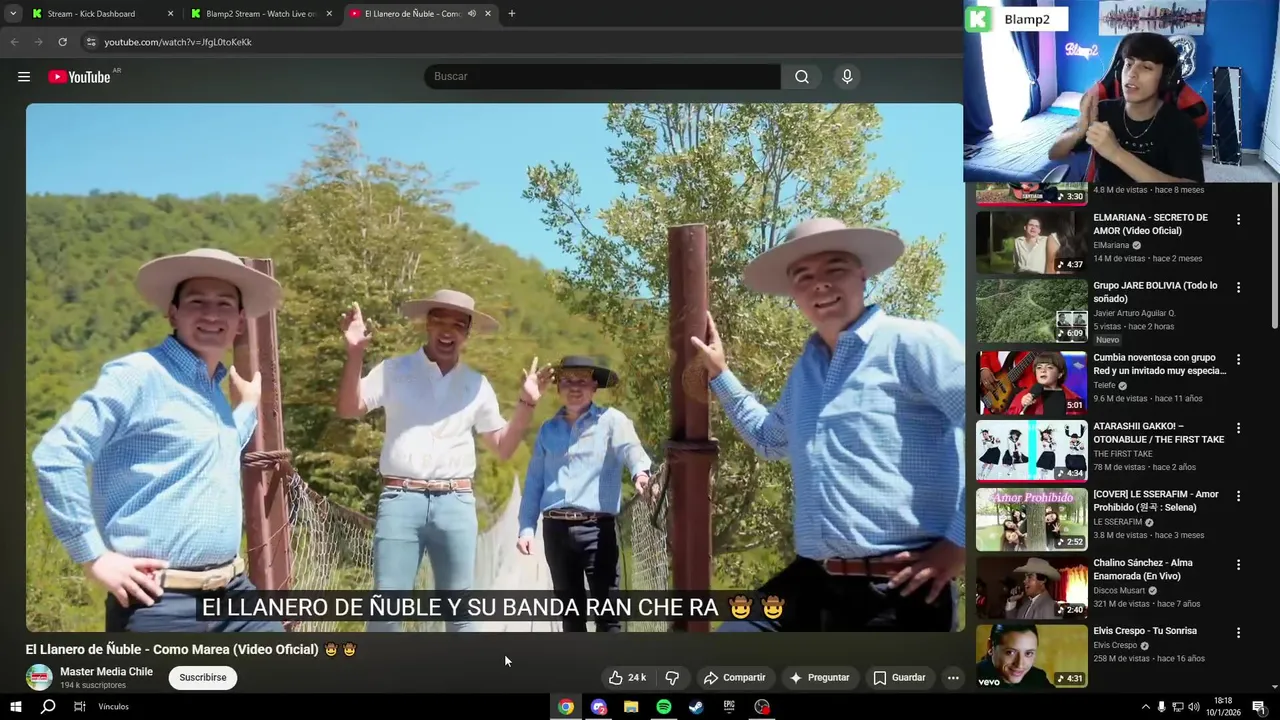The image size is (1280, 720).
Task: Open options for Cumbia noventosa video
Action: click(1238, 359)
